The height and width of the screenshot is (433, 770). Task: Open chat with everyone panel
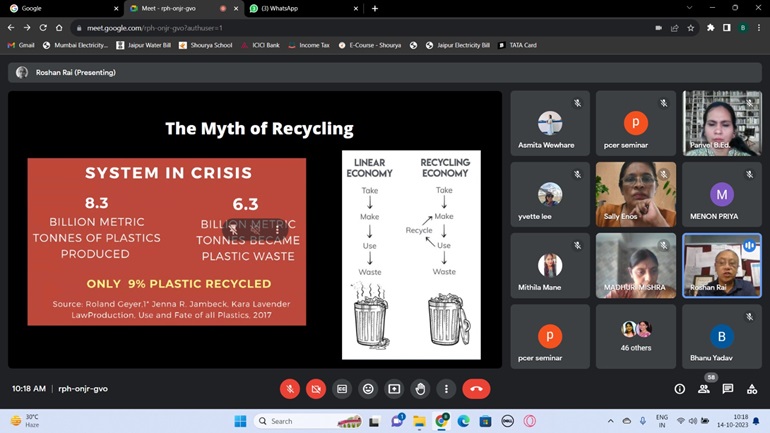[727, 389]
